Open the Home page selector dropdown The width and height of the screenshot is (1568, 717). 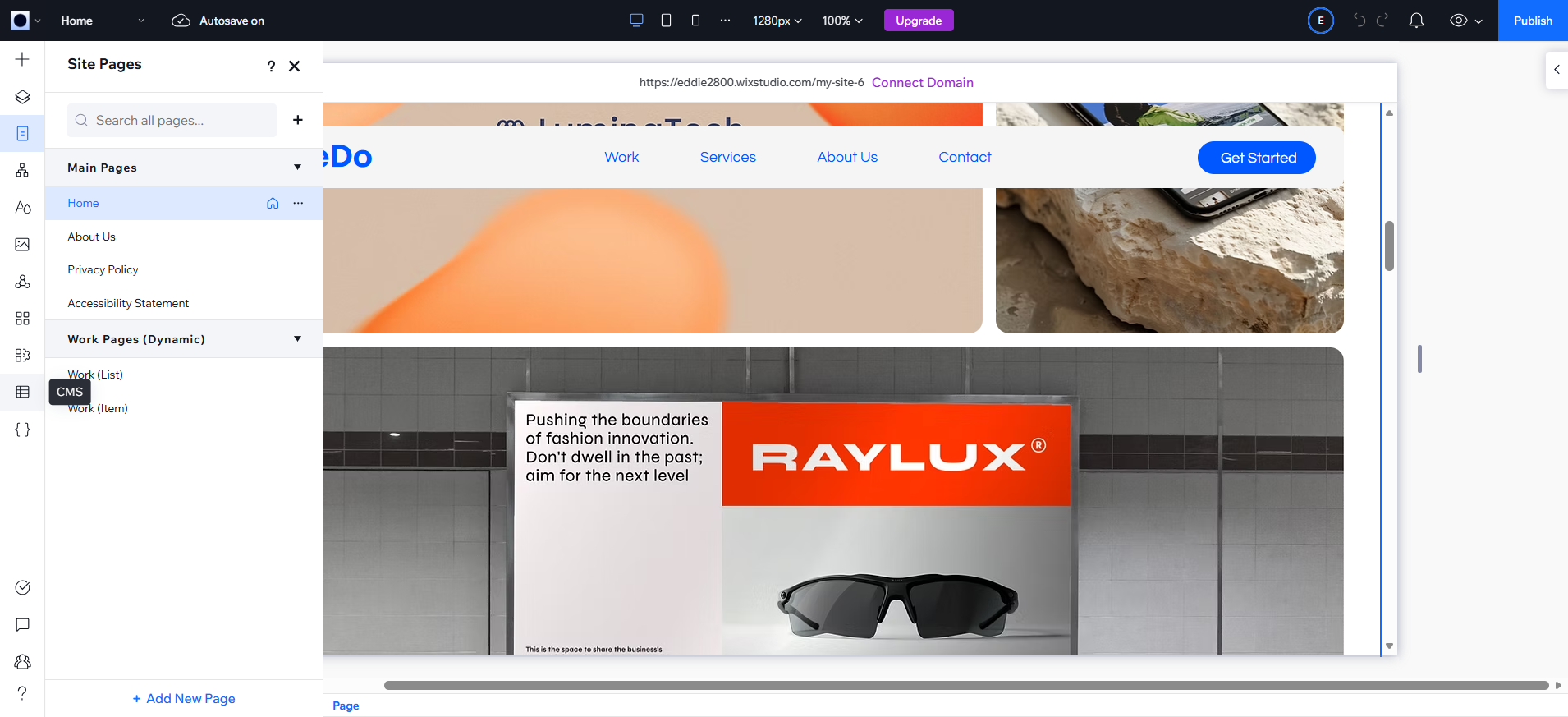coord(103,21)
